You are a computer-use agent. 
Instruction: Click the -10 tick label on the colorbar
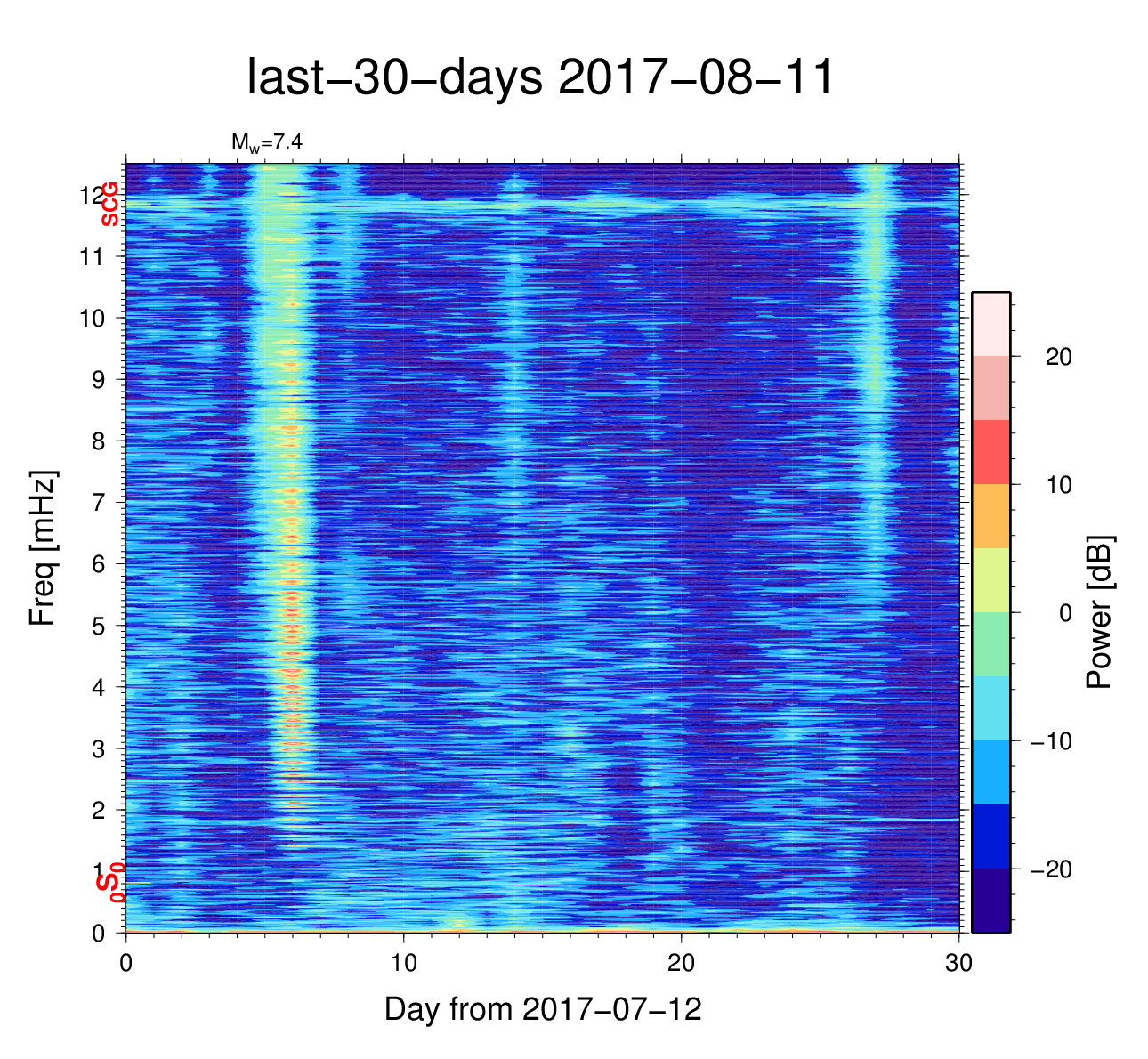[x=1050, y=741]
